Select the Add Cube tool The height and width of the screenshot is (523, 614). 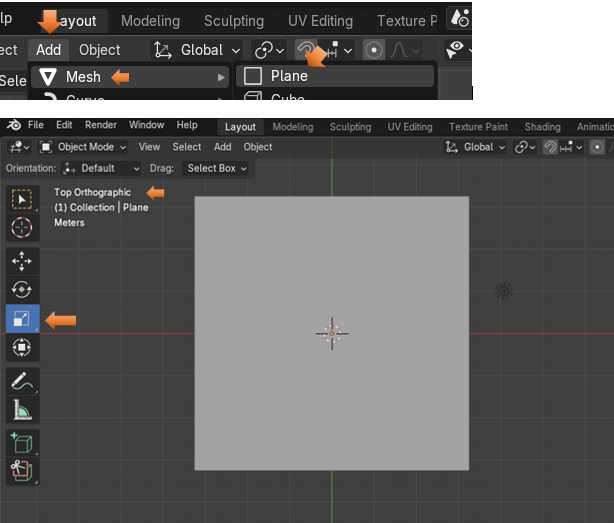[22, 442]
